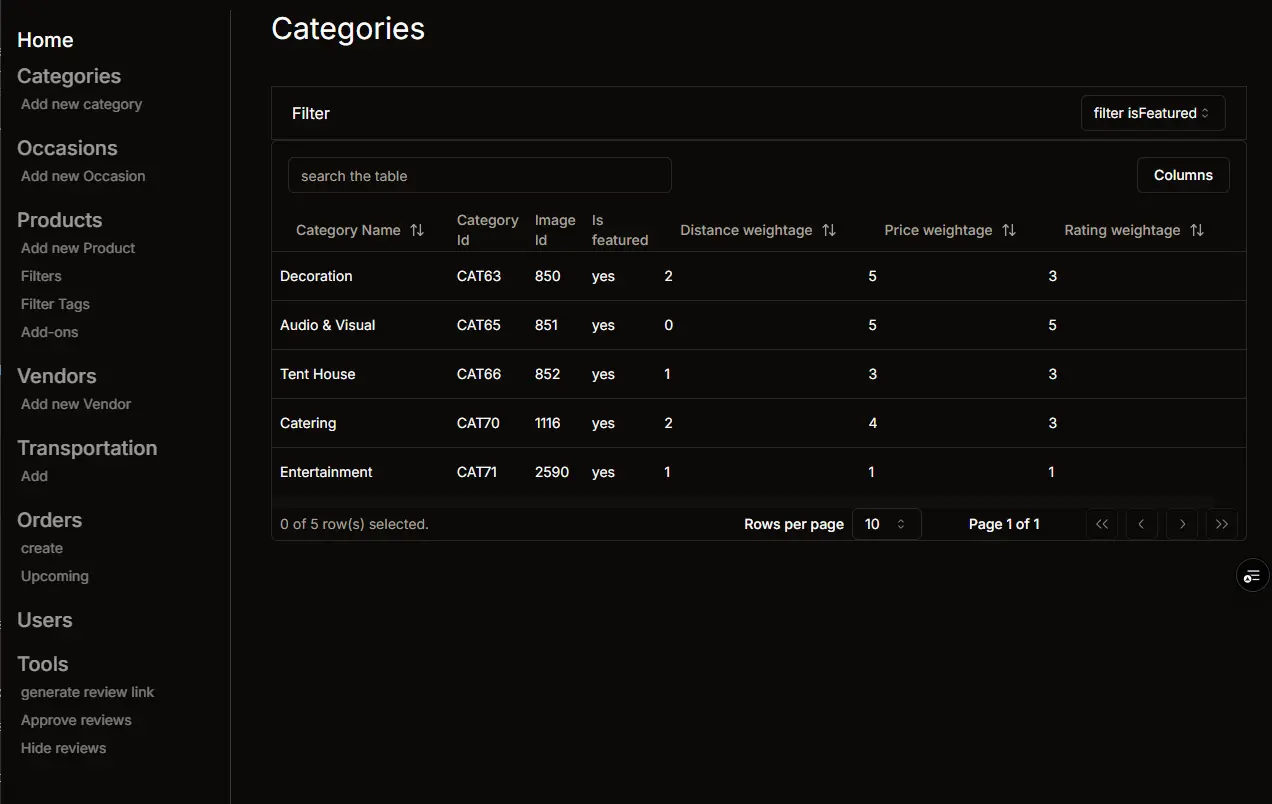This screenshot has width=1272, height=804.
Task: Click the floating settings icon at right edge
Action: pos(1252,576)
